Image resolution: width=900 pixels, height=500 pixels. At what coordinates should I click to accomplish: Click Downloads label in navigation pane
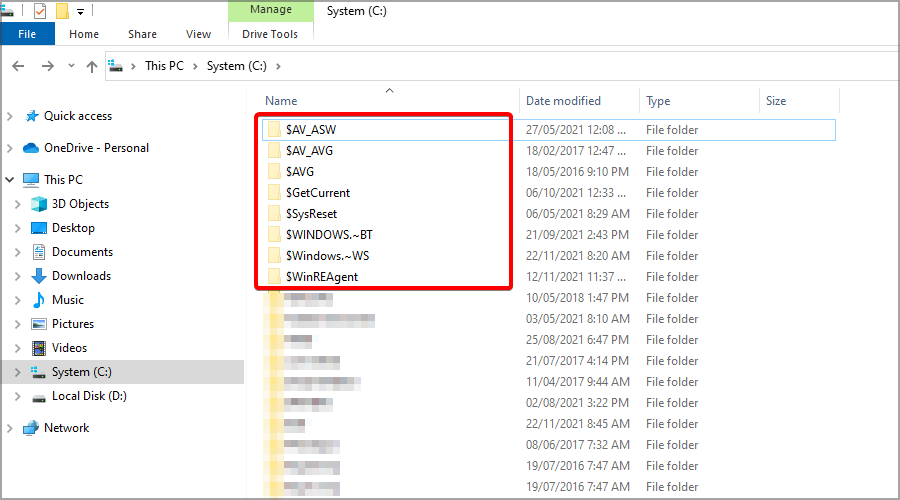82,276
